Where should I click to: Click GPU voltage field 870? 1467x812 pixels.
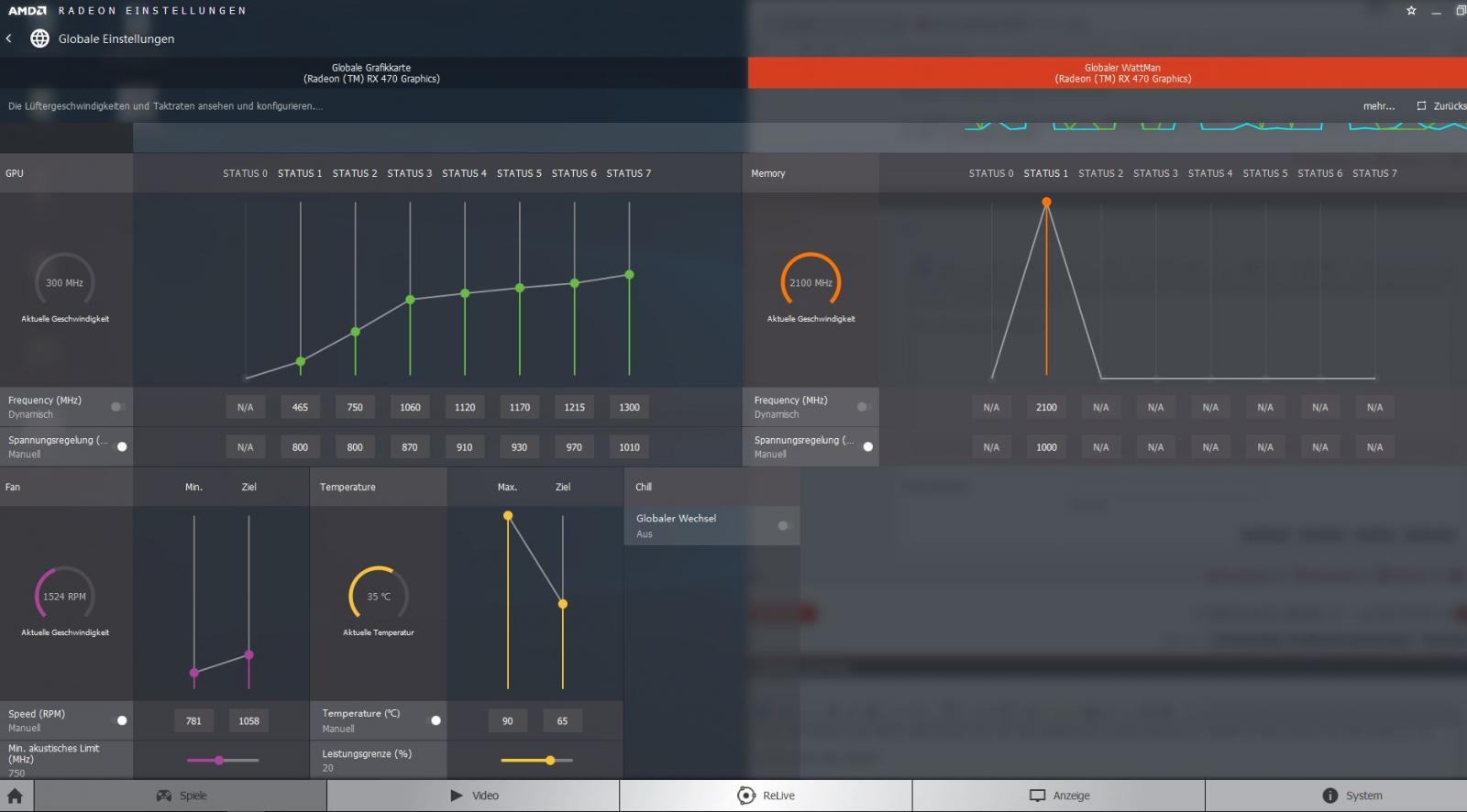coord(410,447)
